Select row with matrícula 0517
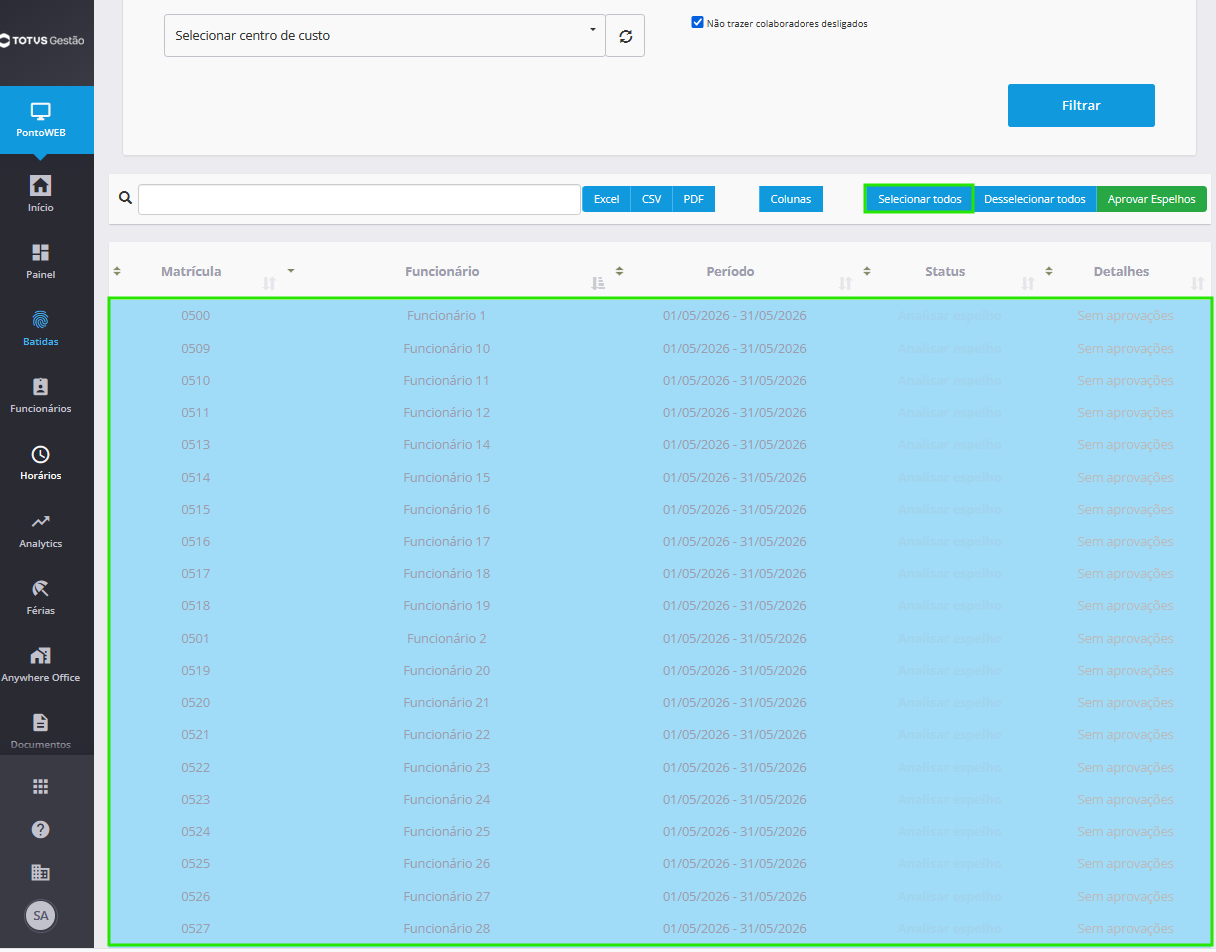Image resolution: width=1216 pixels, height=952 pixels. pyautogui.click(x=660, y=573)
